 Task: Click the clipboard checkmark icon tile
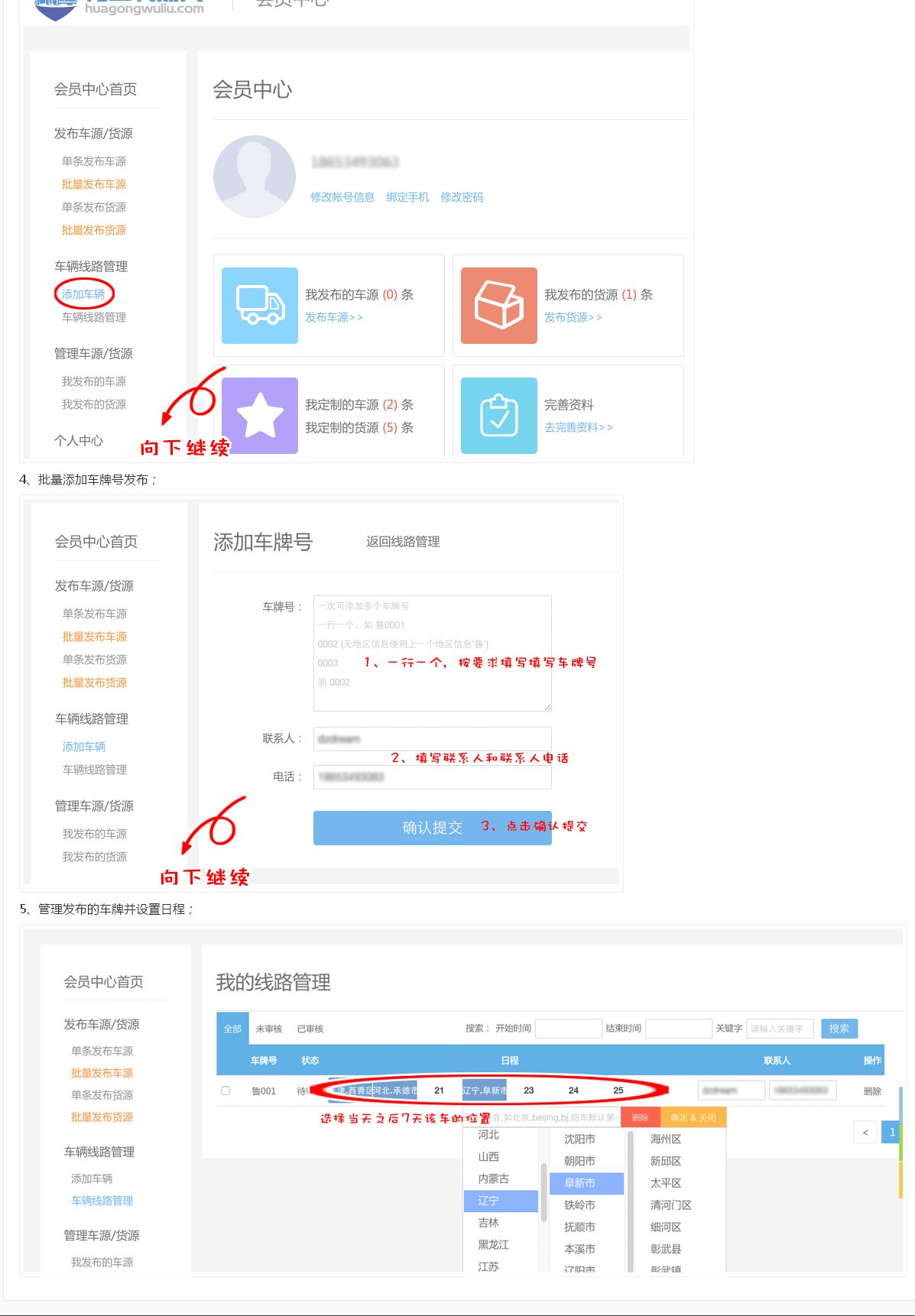(x=498, y=416)
